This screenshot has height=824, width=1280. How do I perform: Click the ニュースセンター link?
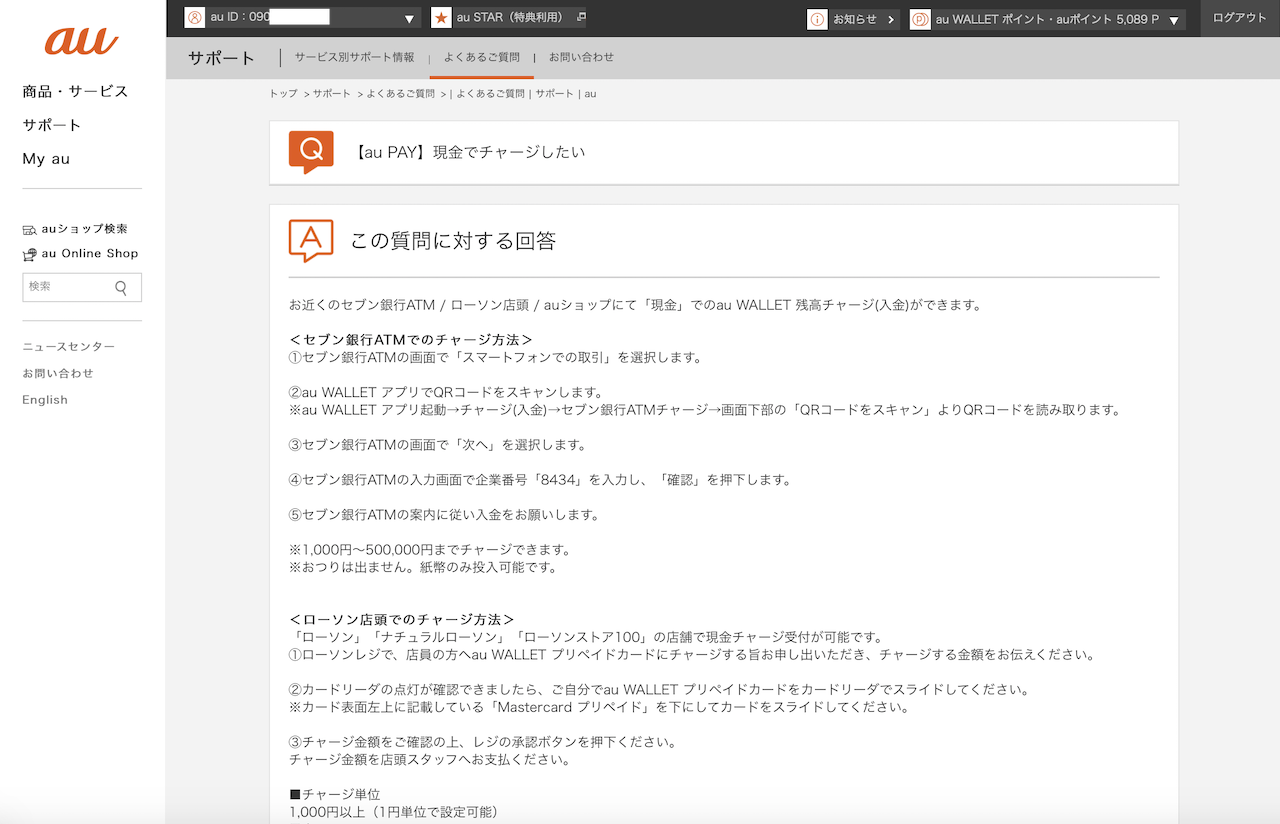(x=68, y=347)
